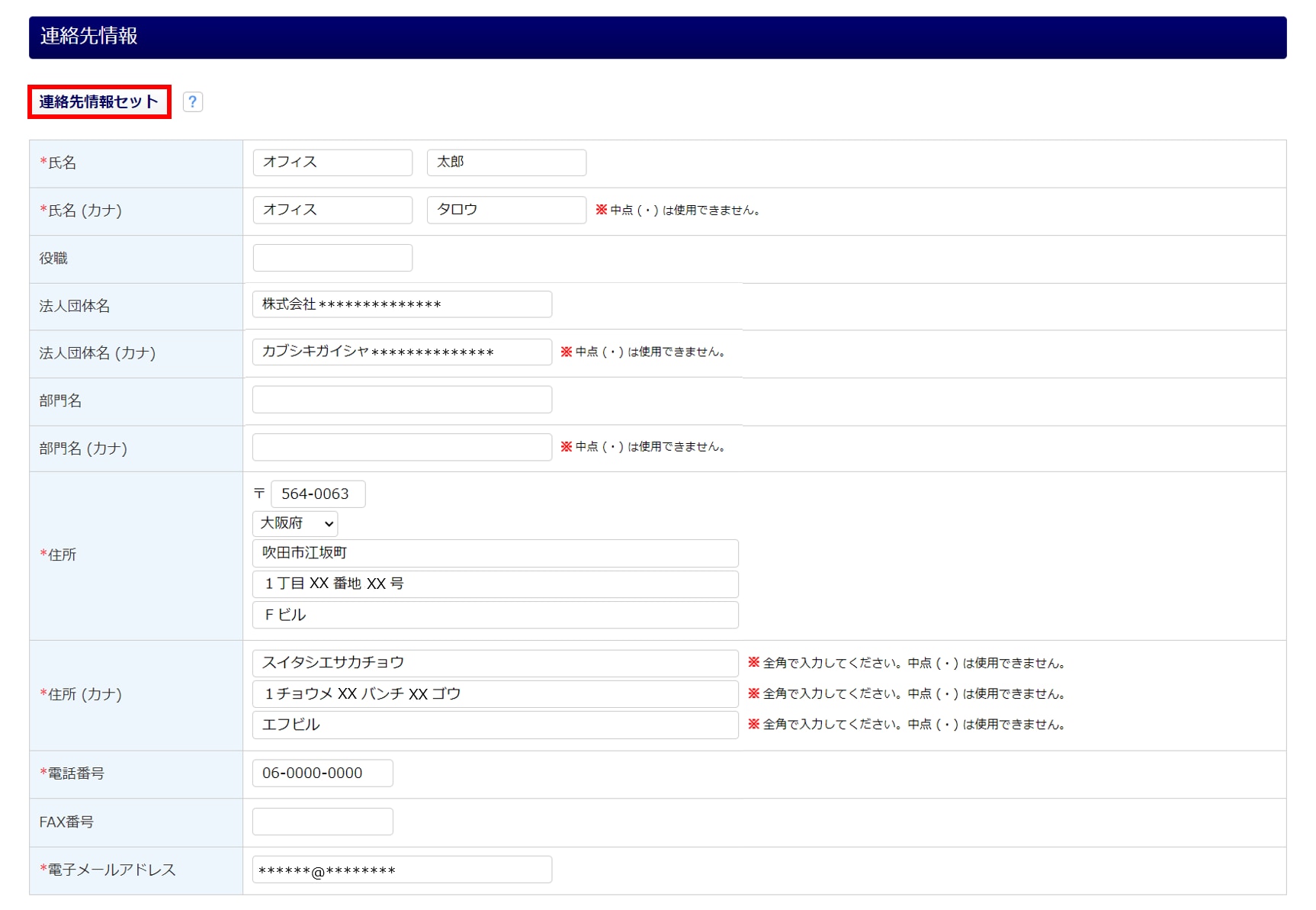Viewport: 1316px width, 910px height.
Task: Click the 役職 label
Action: point(53,259)
